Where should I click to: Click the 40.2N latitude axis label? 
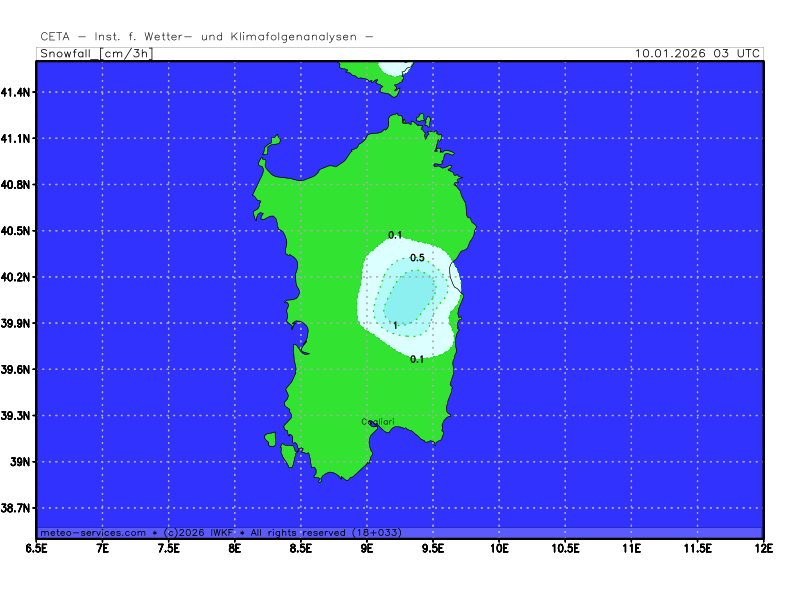coord(16,277)
